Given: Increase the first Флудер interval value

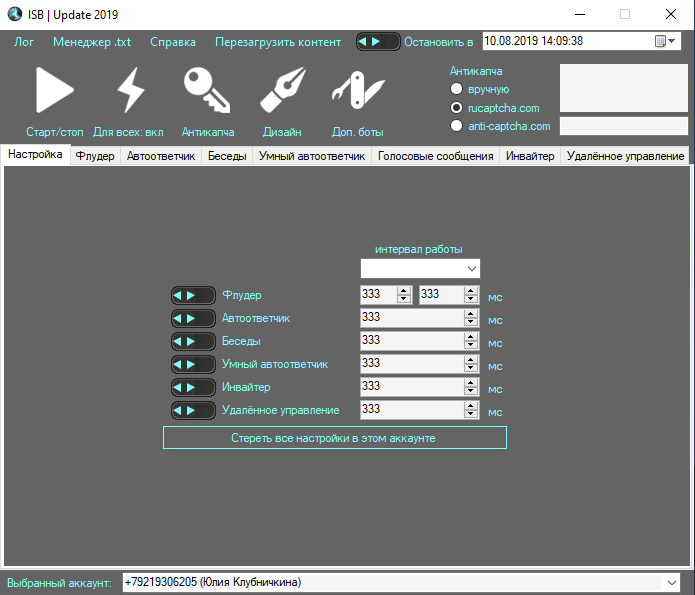Looking at the screenshot, I should pyautogui.click(x=403, y=291).
